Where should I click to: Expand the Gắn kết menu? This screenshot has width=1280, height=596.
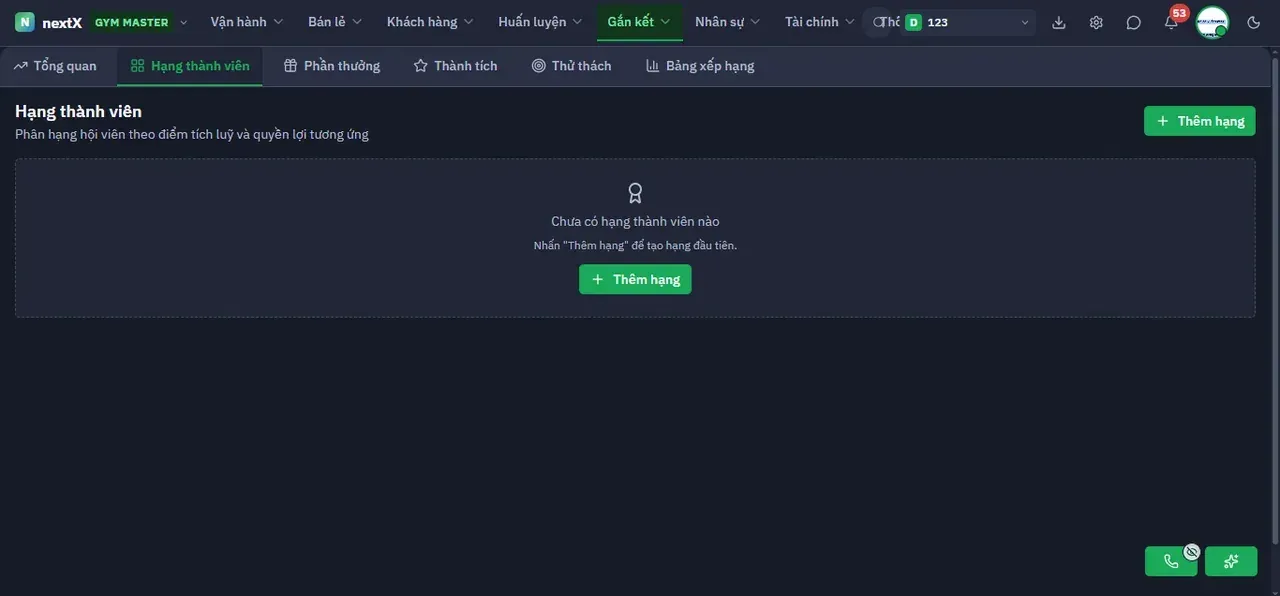(640, 22)
